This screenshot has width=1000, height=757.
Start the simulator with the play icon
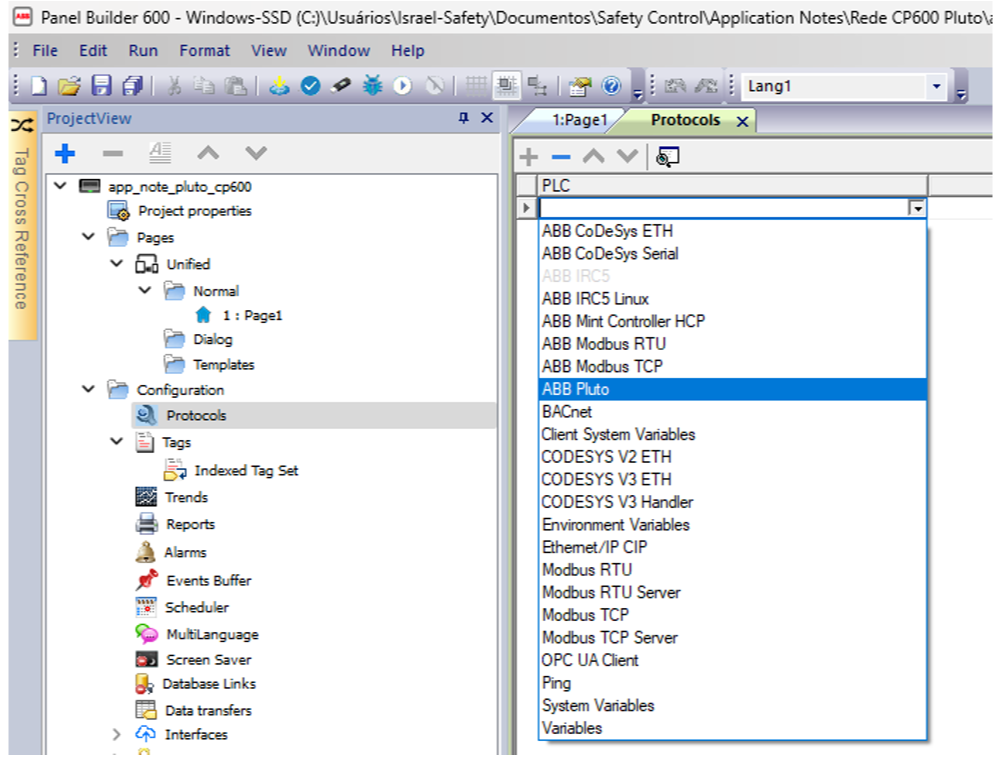tap(402, 85)
